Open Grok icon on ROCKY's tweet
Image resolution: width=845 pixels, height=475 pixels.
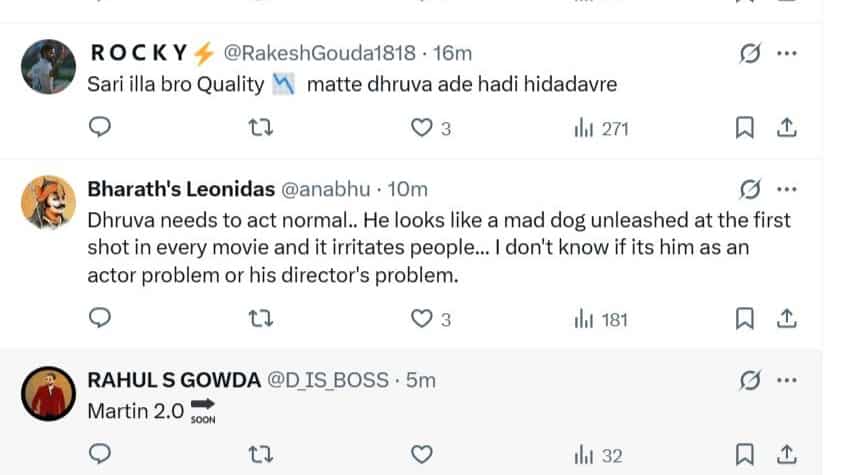point(749,53)
